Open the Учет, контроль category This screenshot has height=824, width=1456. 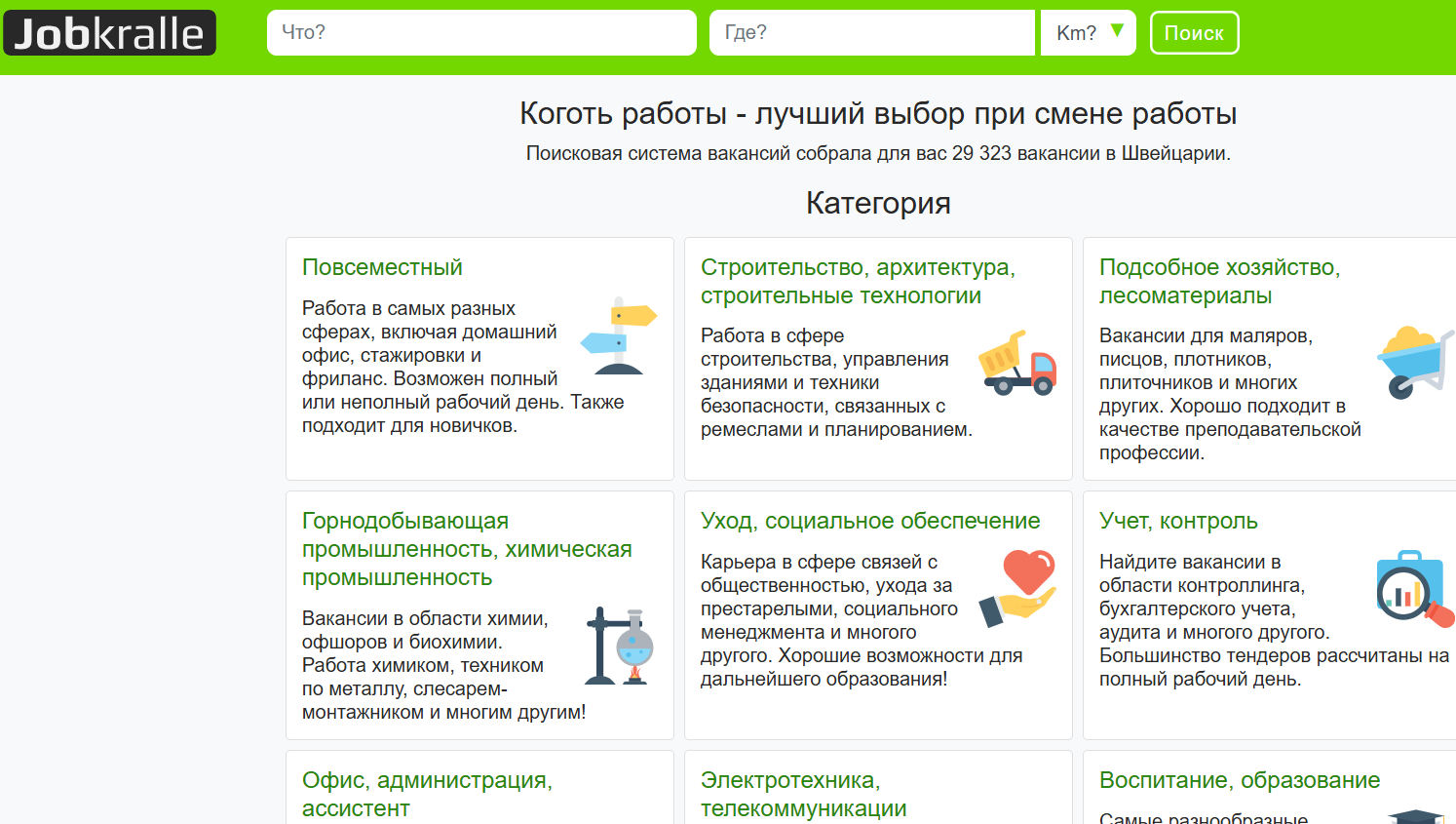[1178, 521]
